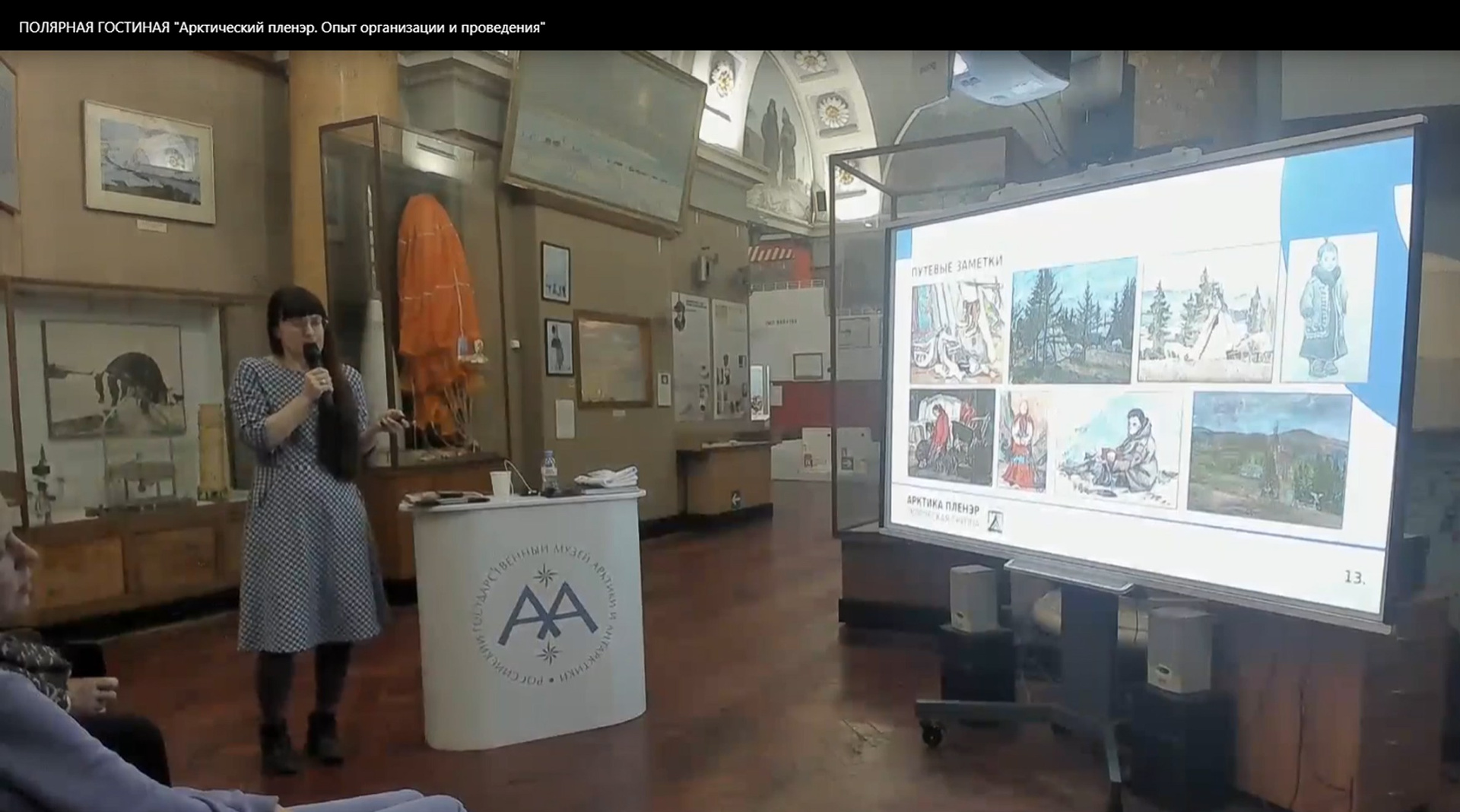The image size is (1460, 812).
Task: Select the top-left tent interior painting on slide
Action: (957, 331)
